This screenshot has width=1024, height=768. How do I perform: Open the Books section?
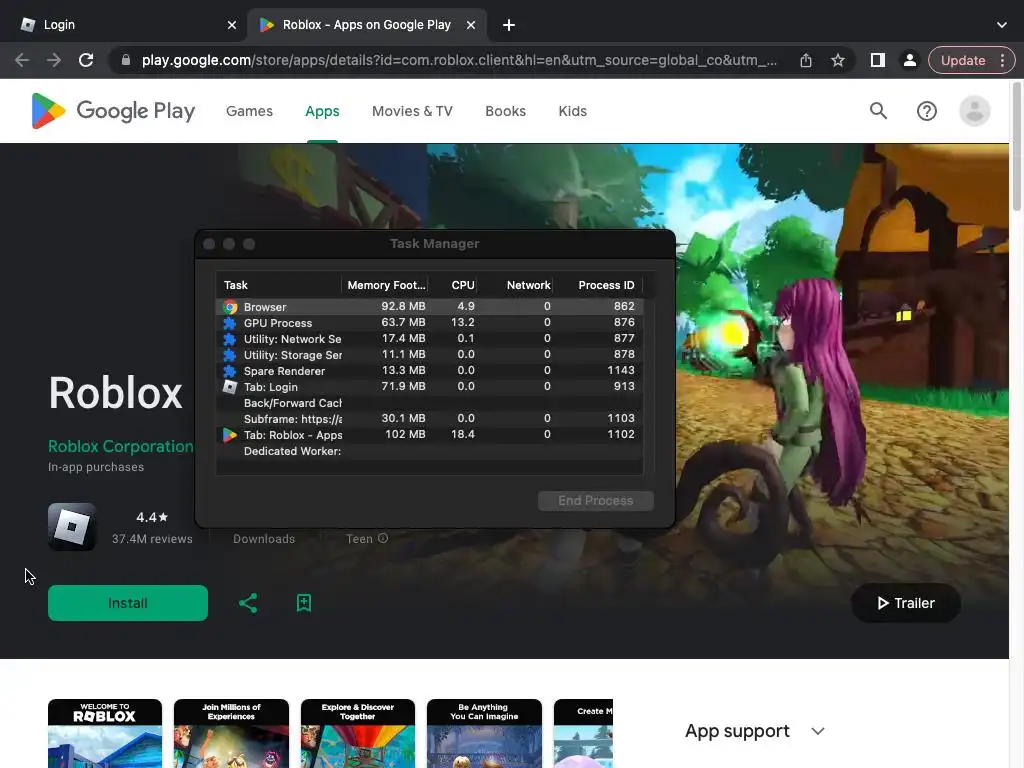click(505, 111)
